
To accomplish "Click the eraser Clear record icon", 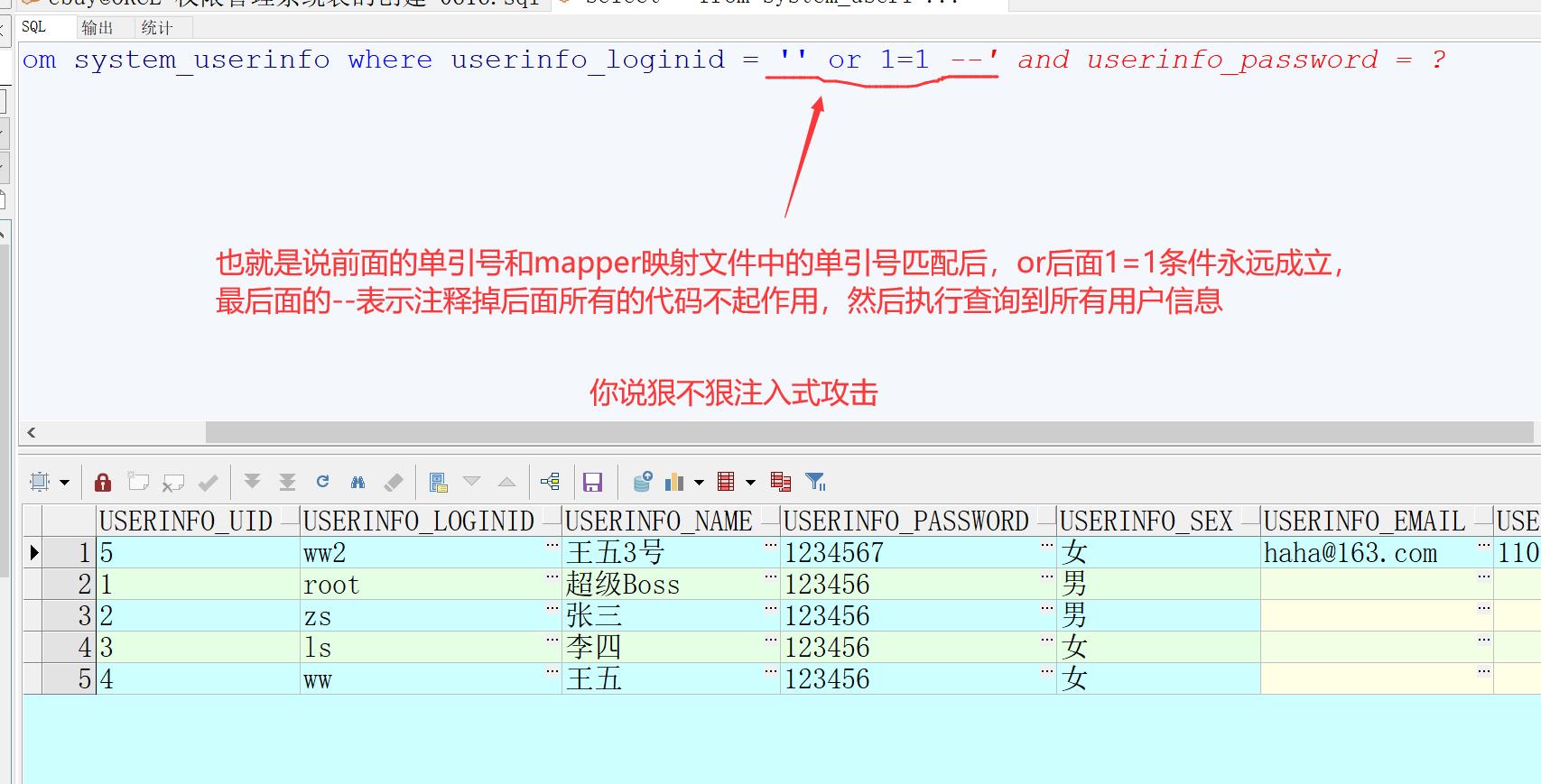I will click(x=393, y=482).
